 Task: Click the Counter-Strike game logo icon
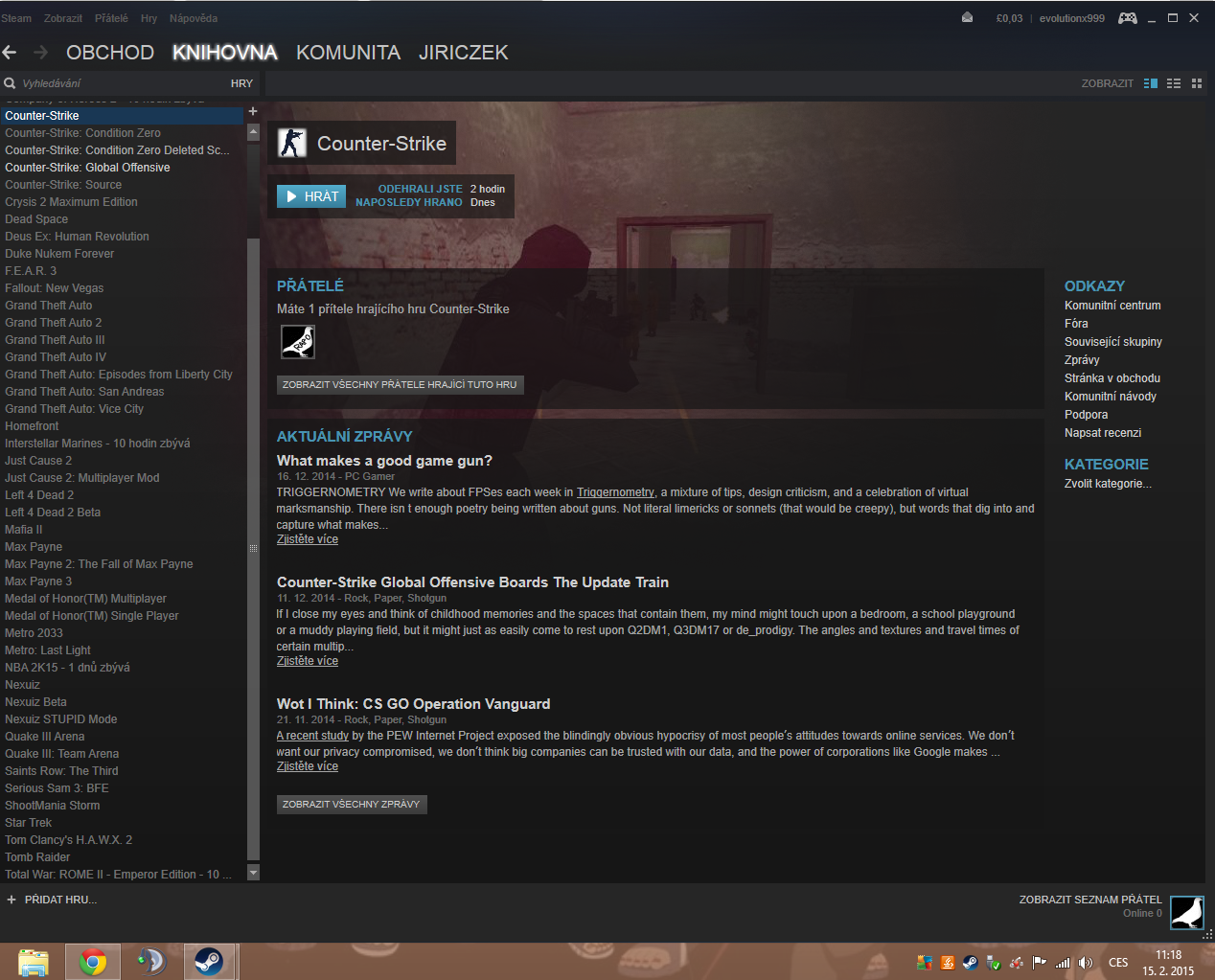(x=292, y=143)
